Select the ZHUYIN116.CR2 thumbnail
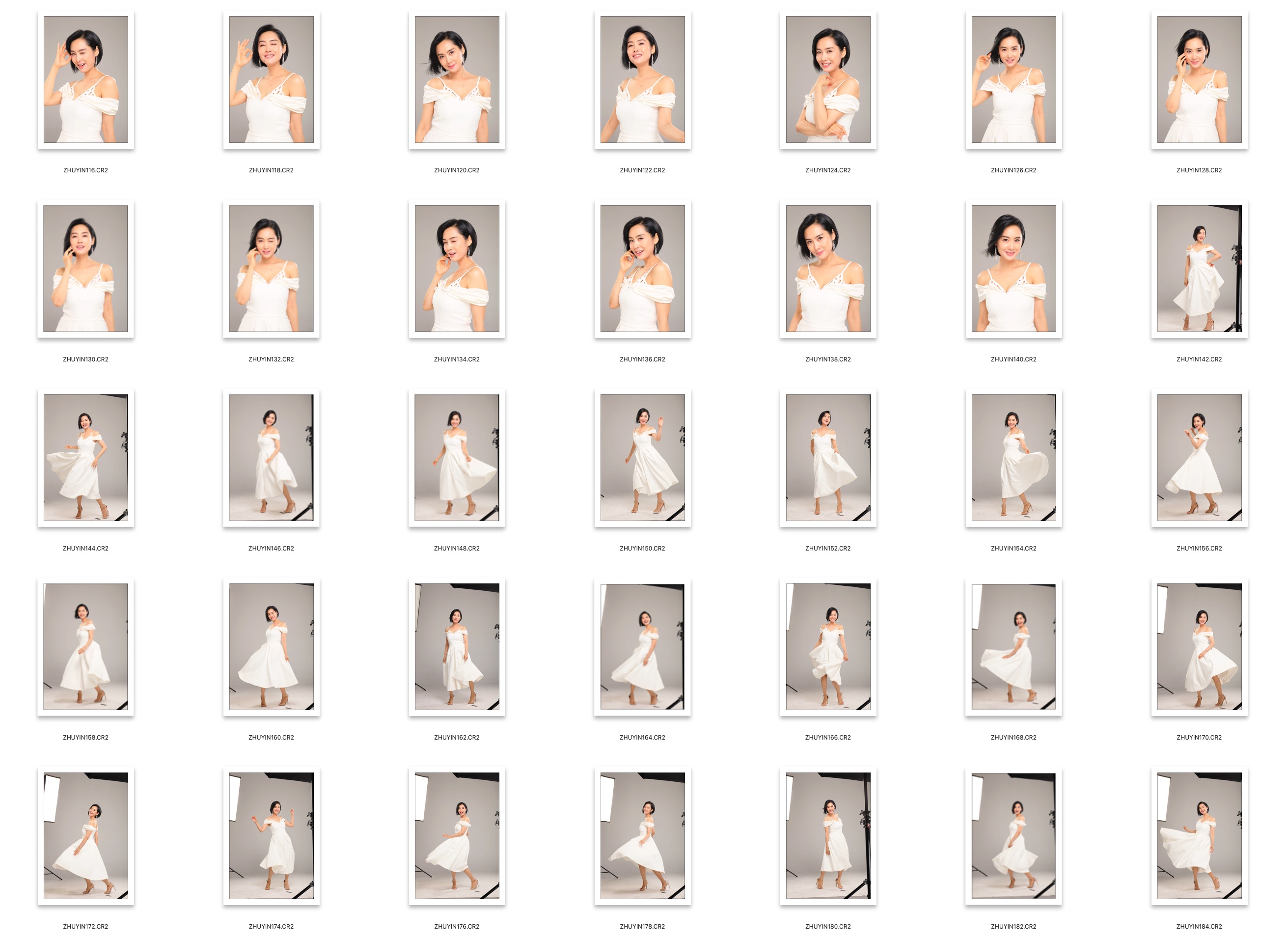The height and width of the screenshot is (938, 1288). point(86,80)
